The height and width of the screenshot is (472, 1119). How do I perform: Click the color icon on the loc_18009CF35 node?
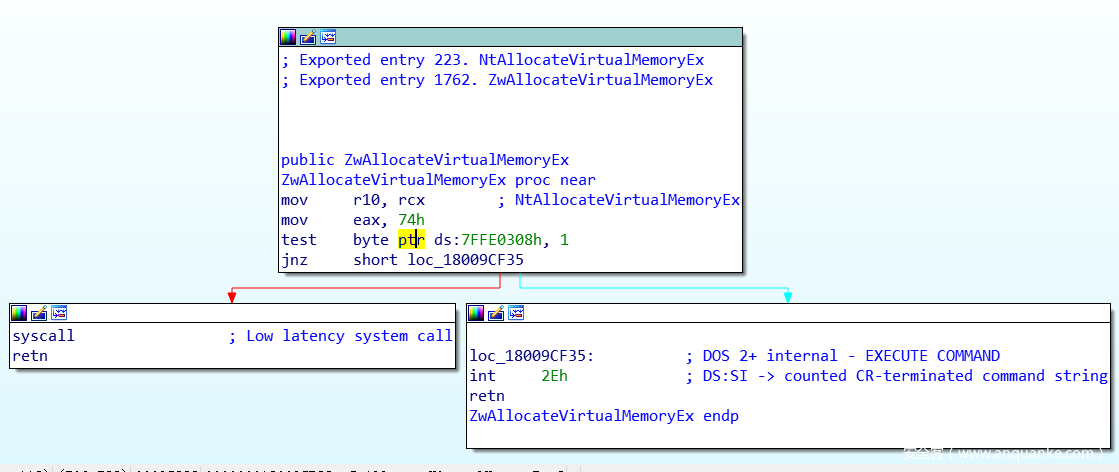476,313
